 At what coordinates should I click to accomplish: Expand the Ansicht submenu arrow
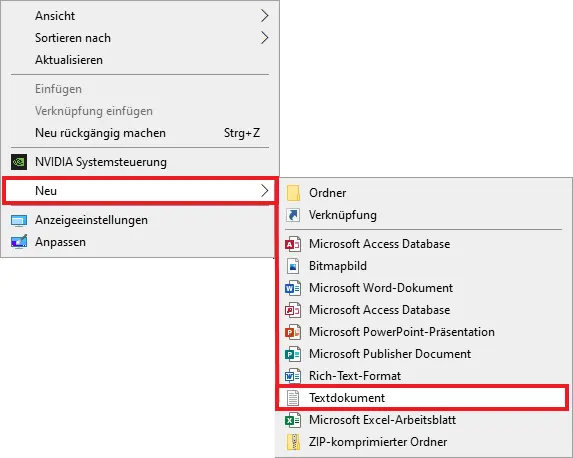[x=265, y=16]
